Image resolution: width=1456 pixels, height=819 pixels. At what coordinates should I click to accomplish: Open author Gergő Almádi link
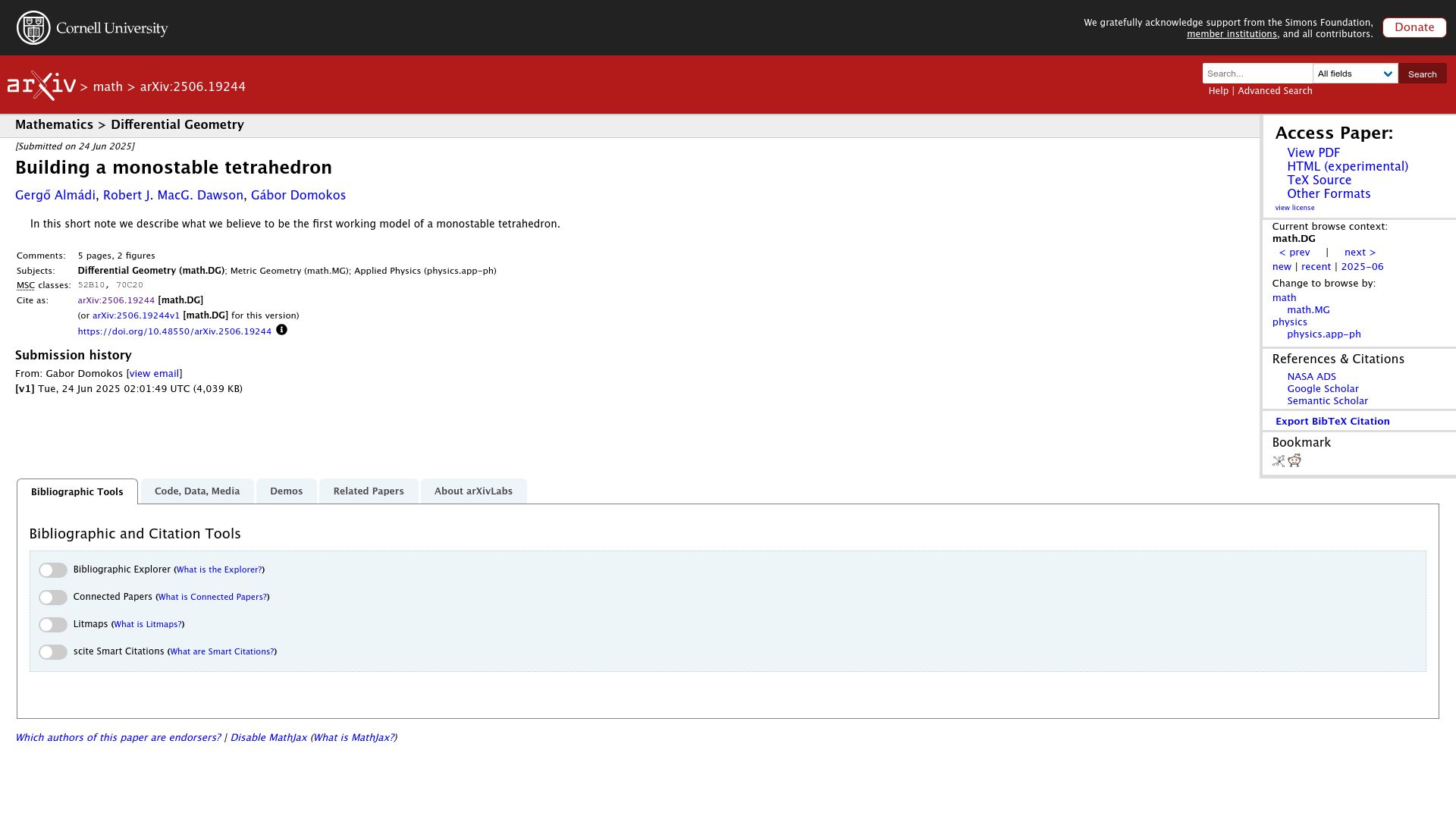[55, 196]
